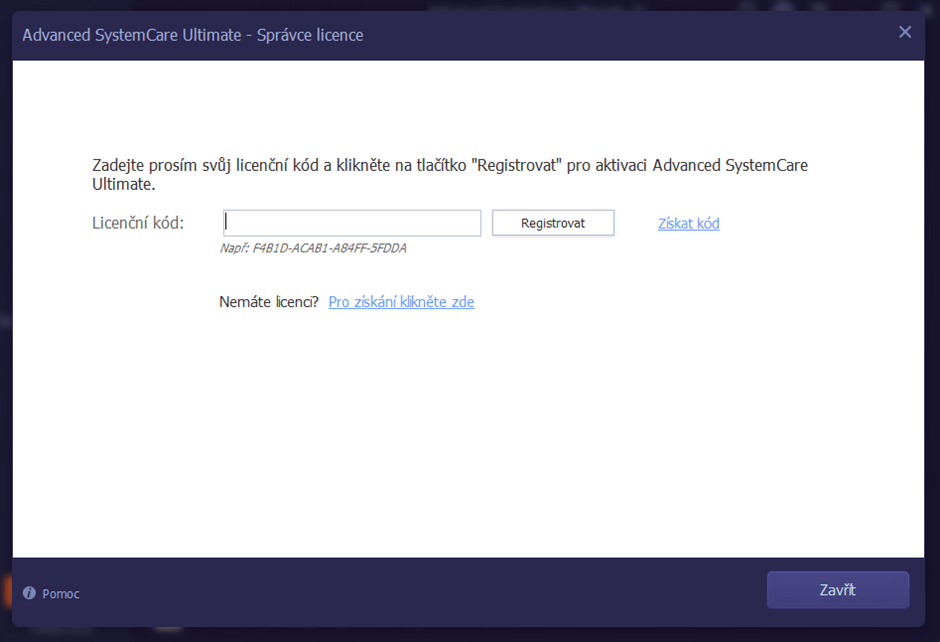Click the dialog title 'Advanced SystemCare Ultimate - Správce licence'
Viewport: 940px width, 642px height.
(x=192, y=35)
